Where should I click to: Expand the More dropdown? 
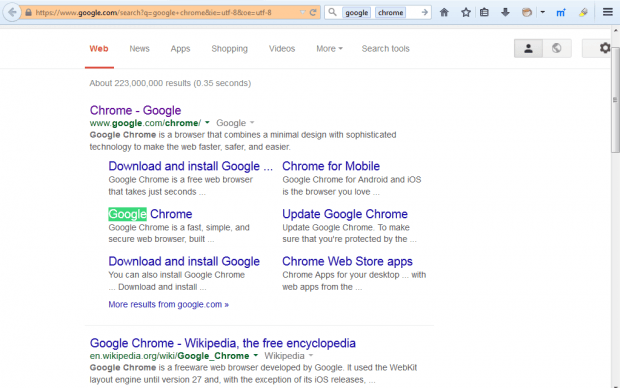(x=329, y=49)
